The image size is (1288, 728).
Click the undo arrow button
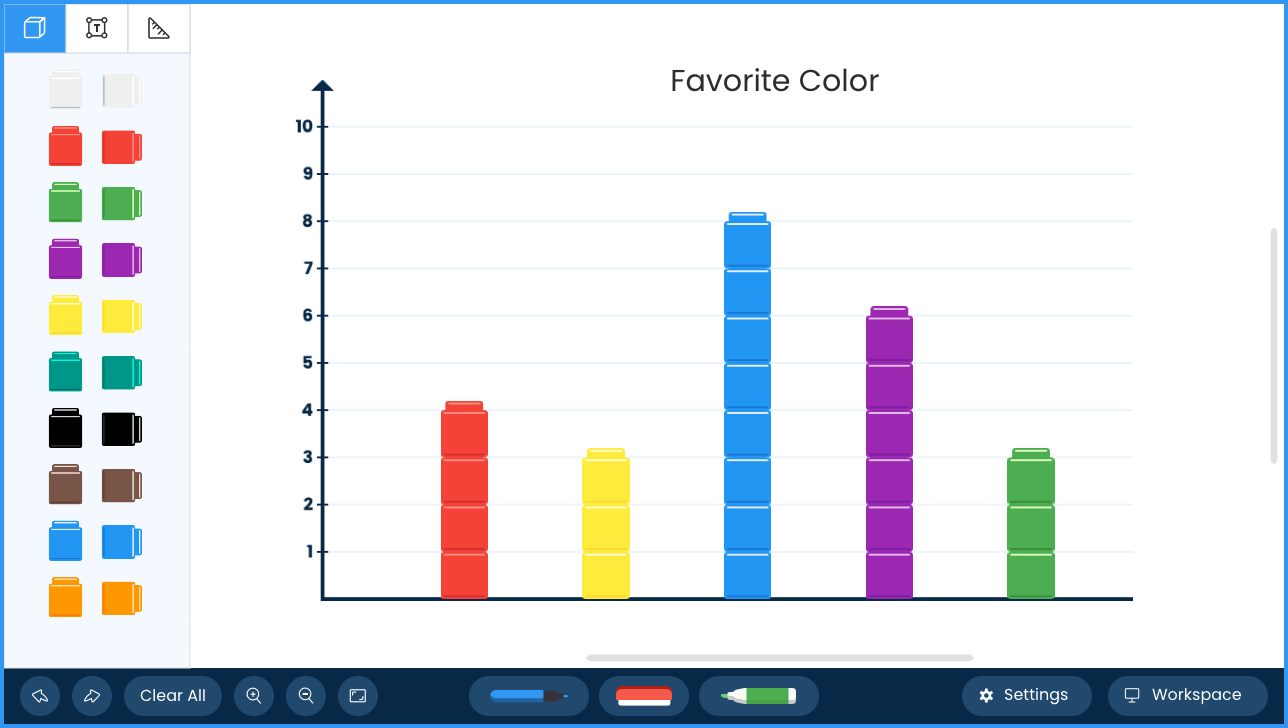point(40,696)
